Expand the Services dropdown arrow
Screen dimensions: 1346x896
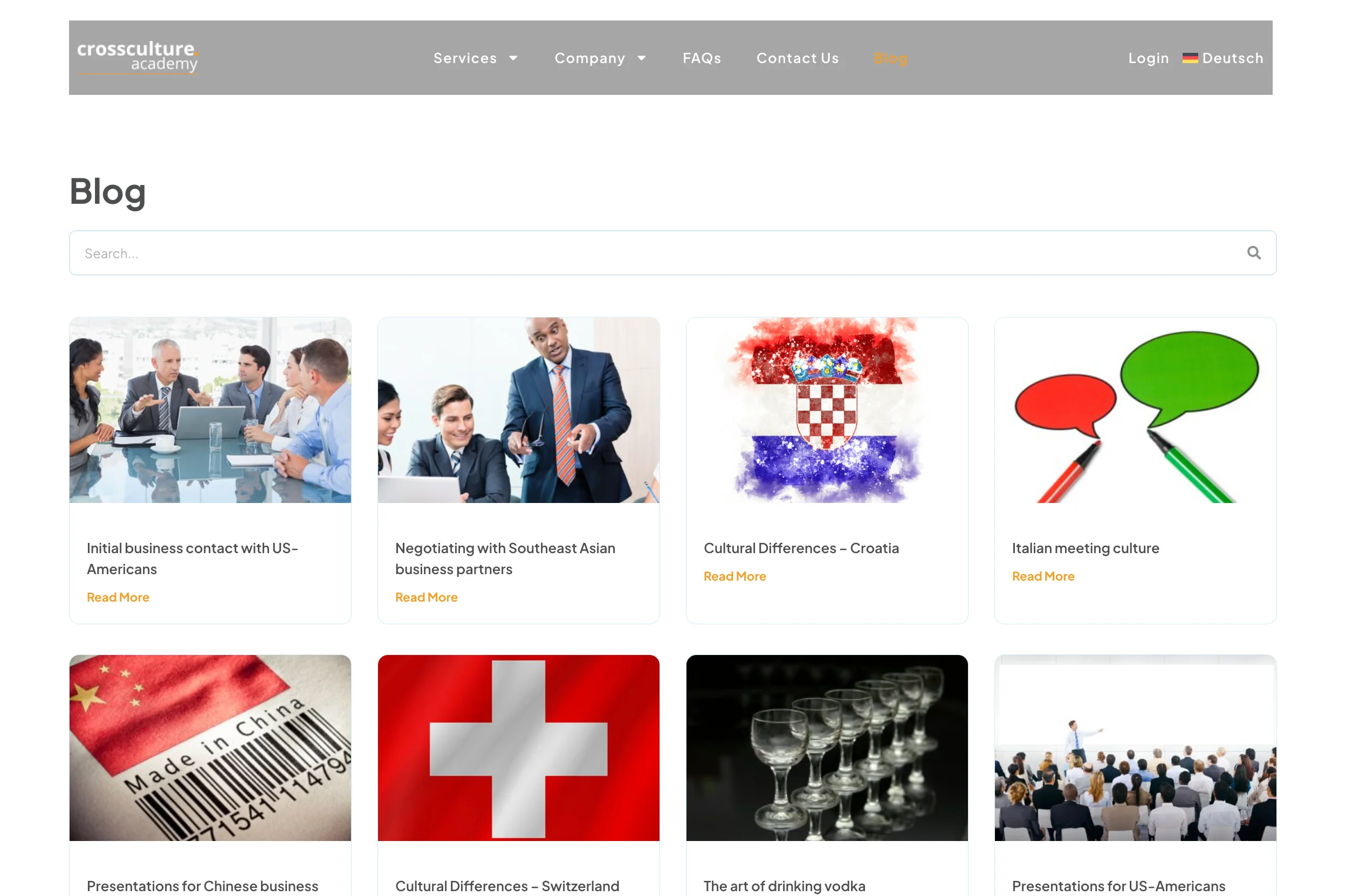(x=513, y=58)
